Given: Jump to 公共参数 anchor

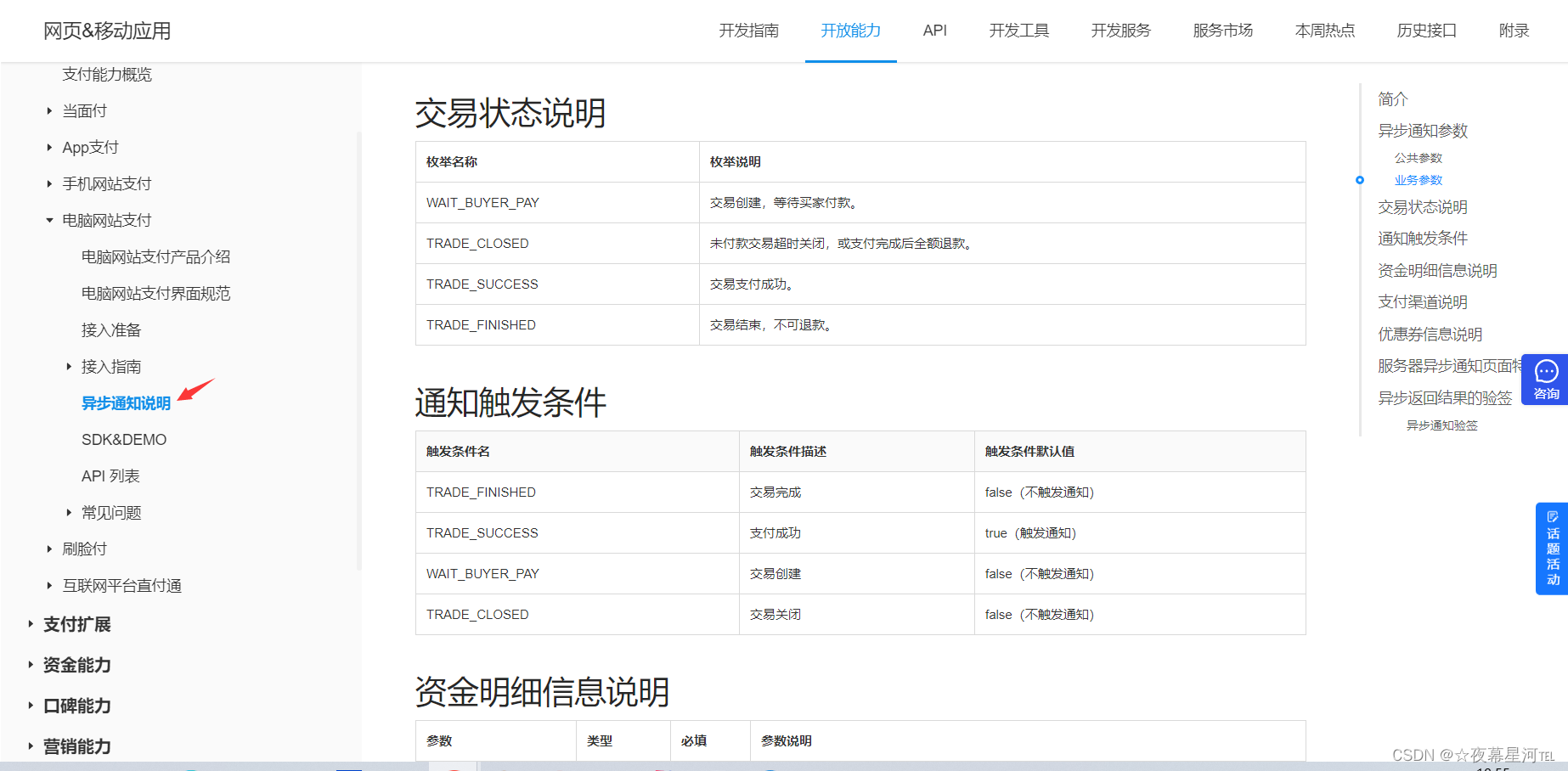Looking at the screenshot, I should (1419, 158).
